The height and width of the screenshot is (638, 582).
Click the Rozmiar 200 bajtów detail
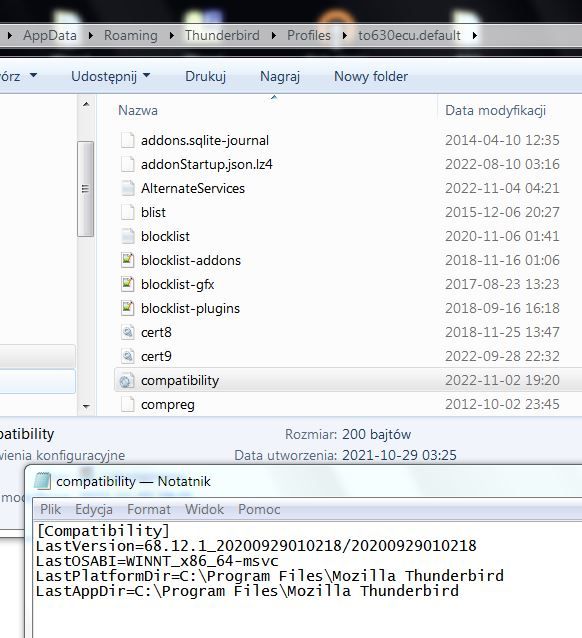point(348,435)
